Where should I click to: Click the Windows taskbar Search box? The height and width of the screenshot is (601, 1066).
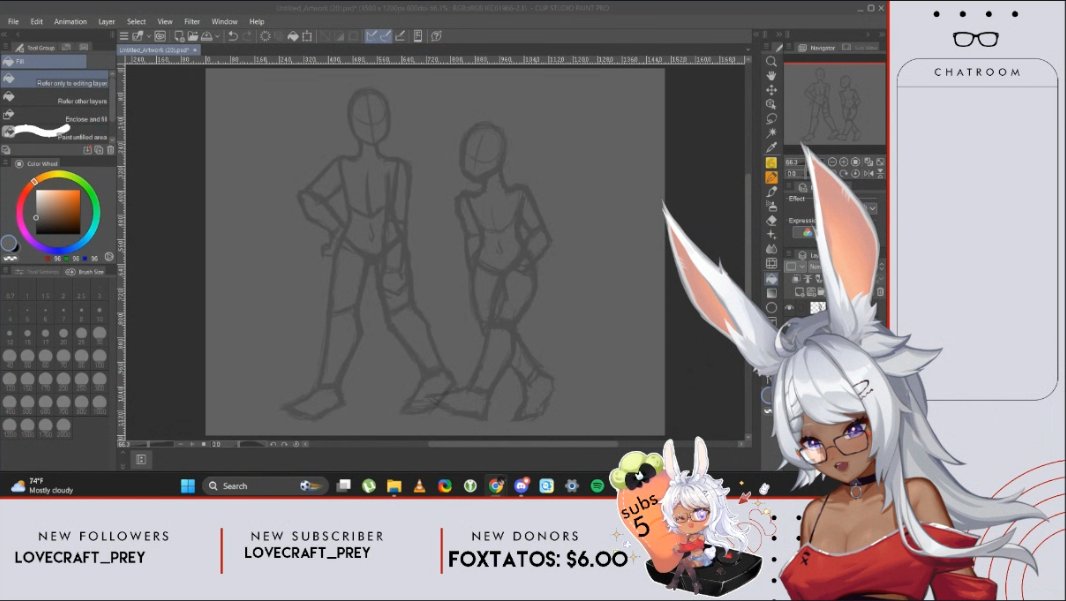pos(265,486)
